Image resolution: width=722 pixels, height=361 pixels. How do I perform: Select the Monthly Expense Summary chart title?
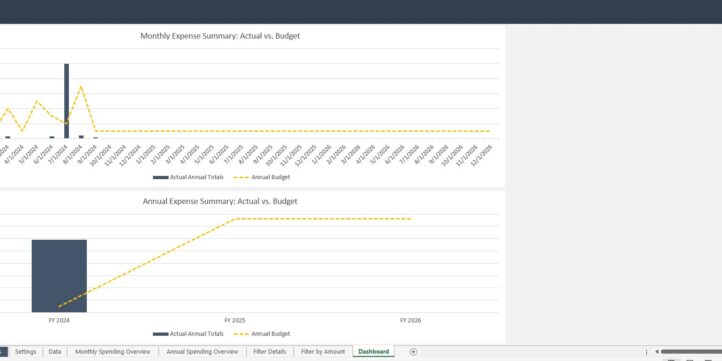click(x=220, y=36)
